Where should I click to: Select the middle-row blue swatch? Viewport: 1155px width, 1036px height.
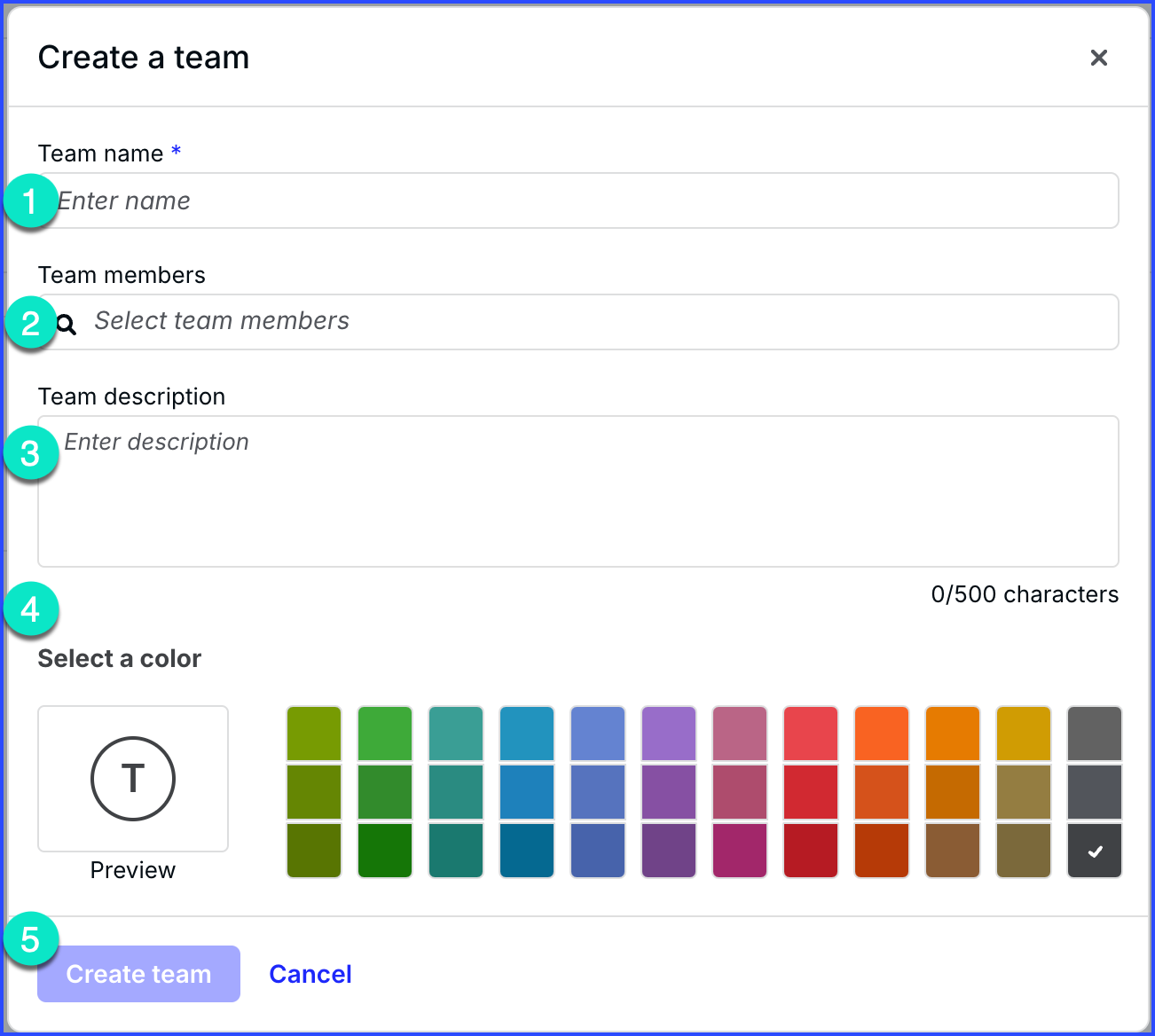527,792
